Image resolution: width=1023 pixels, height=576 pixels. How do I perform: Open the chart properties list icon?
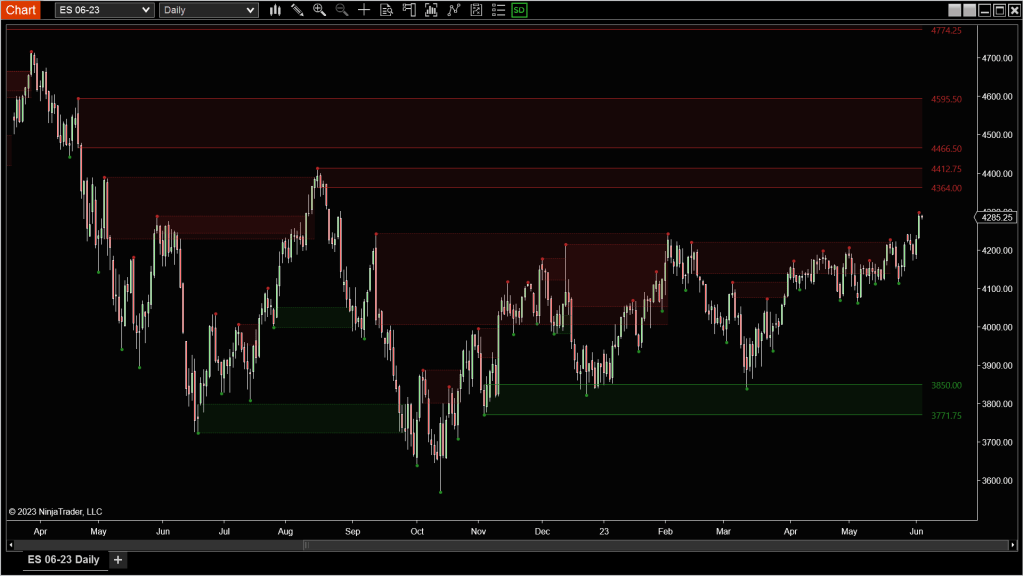497,10
